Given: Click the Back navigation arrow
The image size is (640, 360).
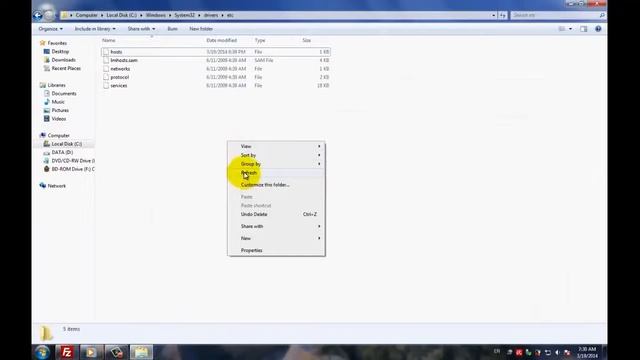Looking at the screenshot, I should 38,16.
